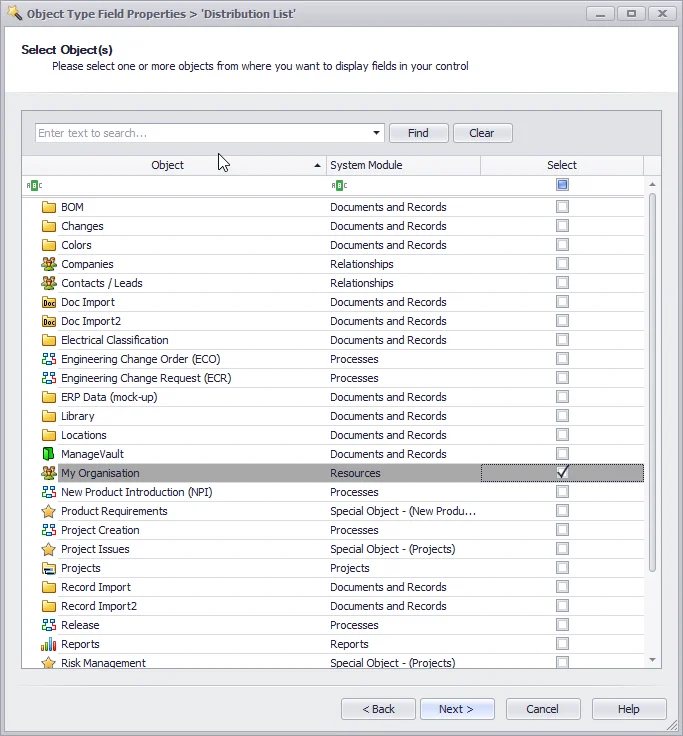Screen dimensions: 683x736
Task: Click the Electrical Classification folder icon
Action: pos(48,340)
